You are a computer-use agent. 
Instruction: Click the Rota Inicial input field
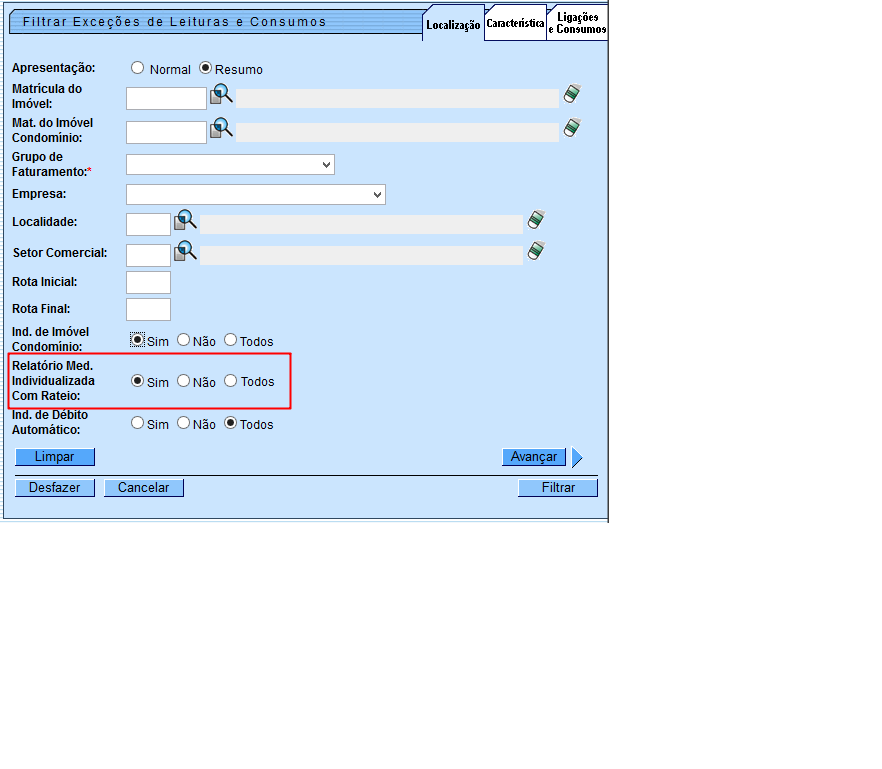[x=148, y=282]
